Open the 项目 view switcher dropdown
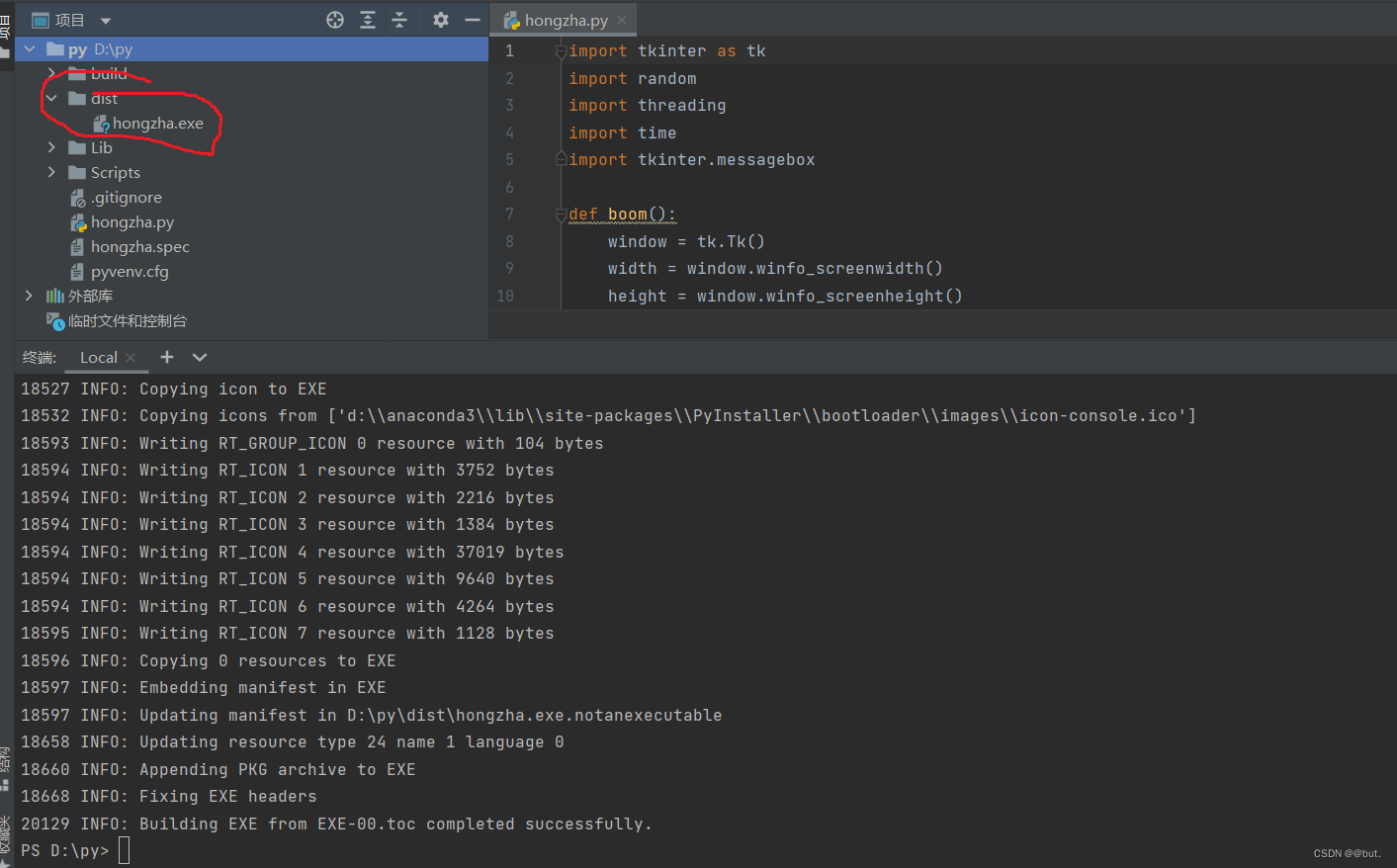The height and width of the screenshot is (868, 1397). coord(105,19)
